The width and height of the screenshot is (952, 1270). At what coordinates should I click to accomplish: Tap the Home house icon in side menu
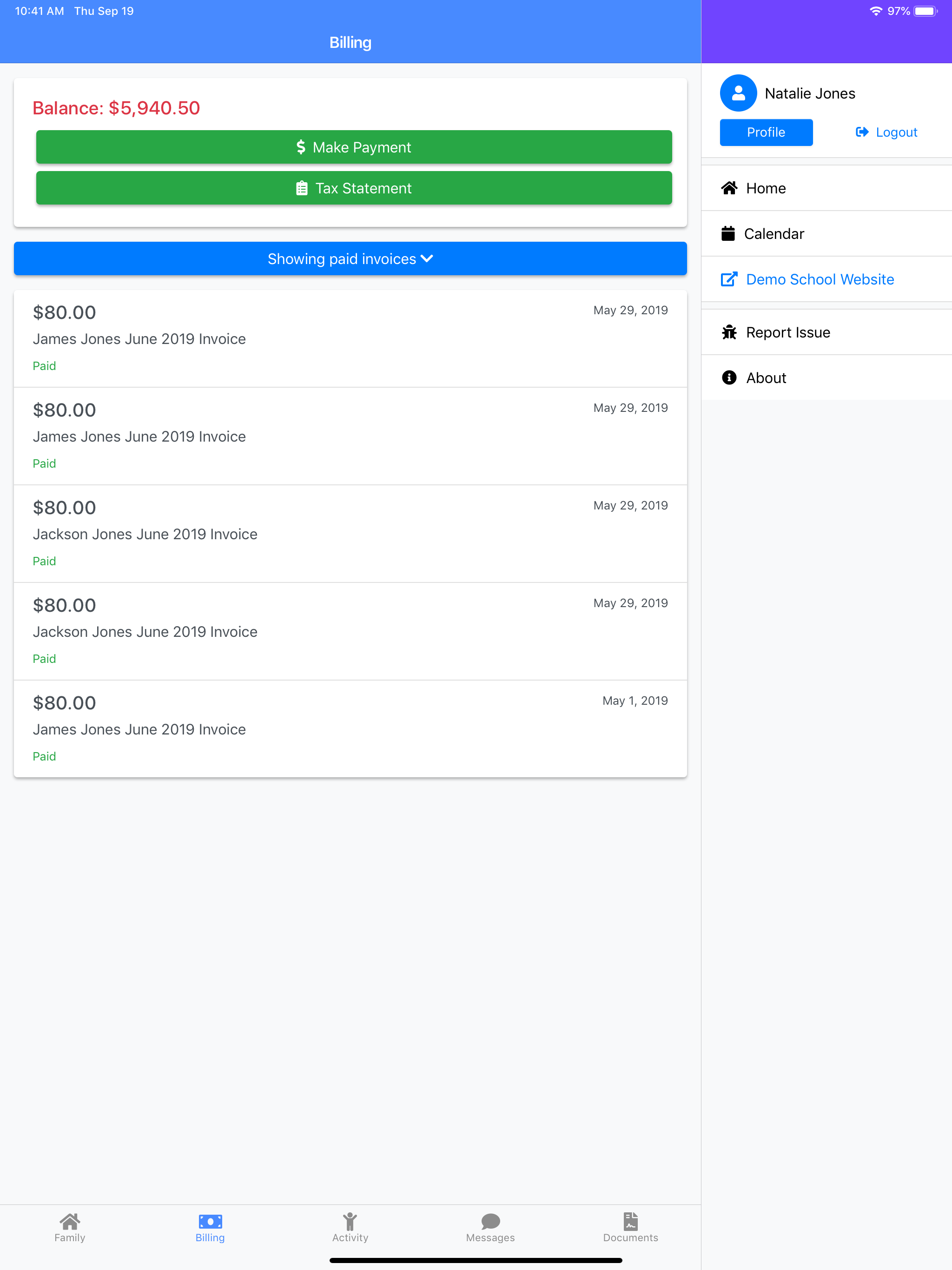(x=729, y=188)
